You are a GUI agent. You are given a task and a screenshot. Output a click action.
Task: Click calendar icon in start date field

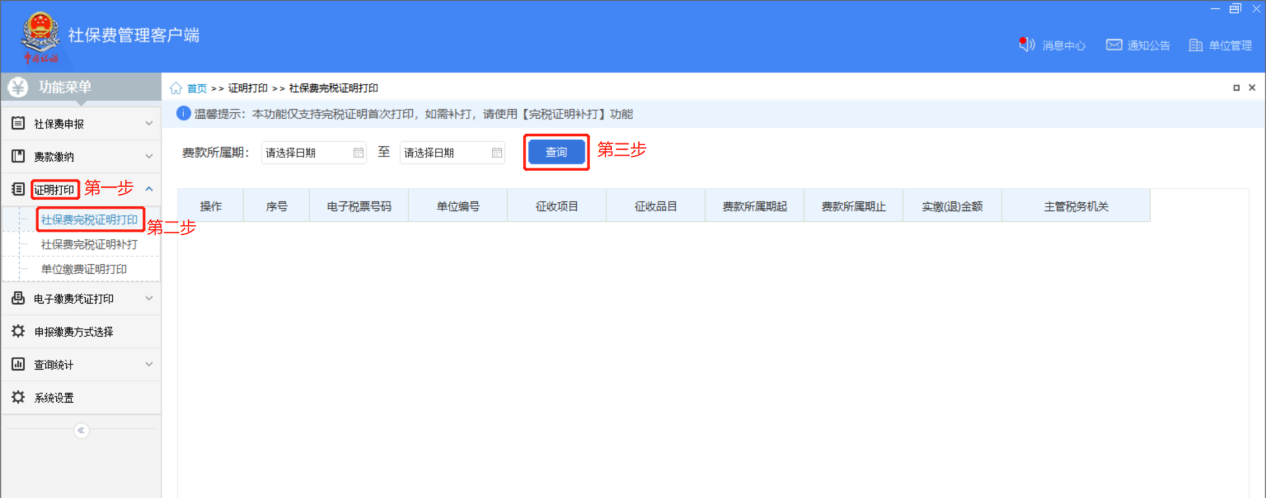coord(359,153)
